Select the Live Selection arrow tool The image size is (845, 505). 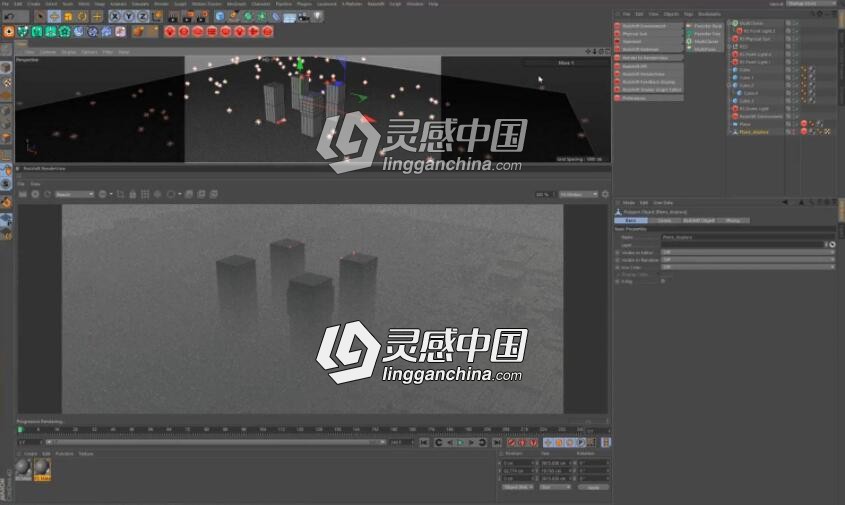(x=40, y=17)
